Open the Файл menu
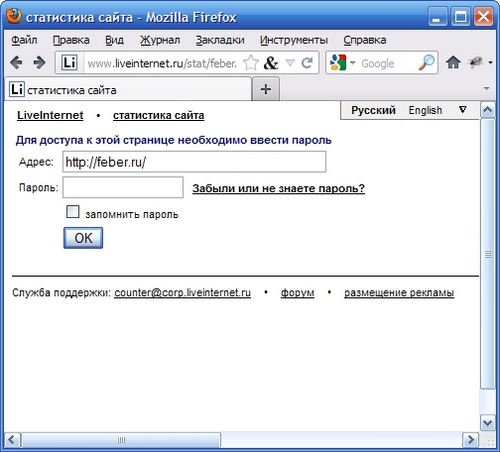This screenshot has height=452, width=500. pos(24,40)
